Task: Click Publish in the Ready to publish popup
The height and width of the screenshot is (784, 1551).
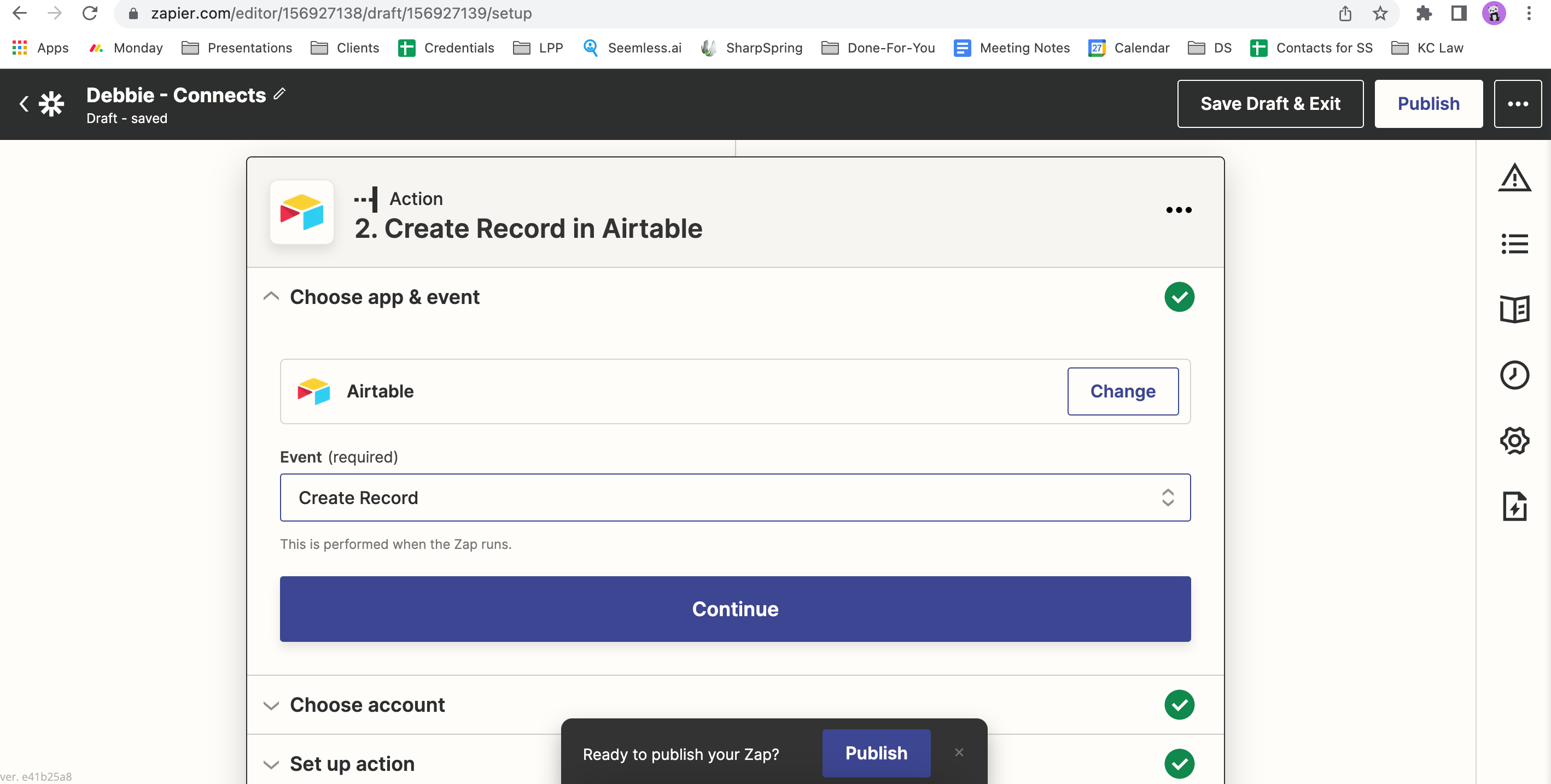Action: coord(876,753)
